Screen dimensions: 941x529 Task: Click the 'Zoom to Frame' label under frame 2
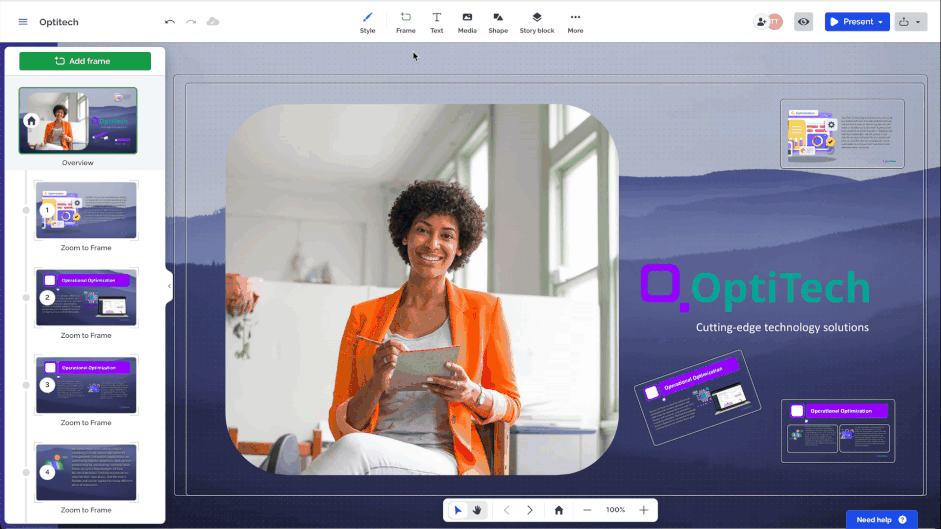(86, 335)
